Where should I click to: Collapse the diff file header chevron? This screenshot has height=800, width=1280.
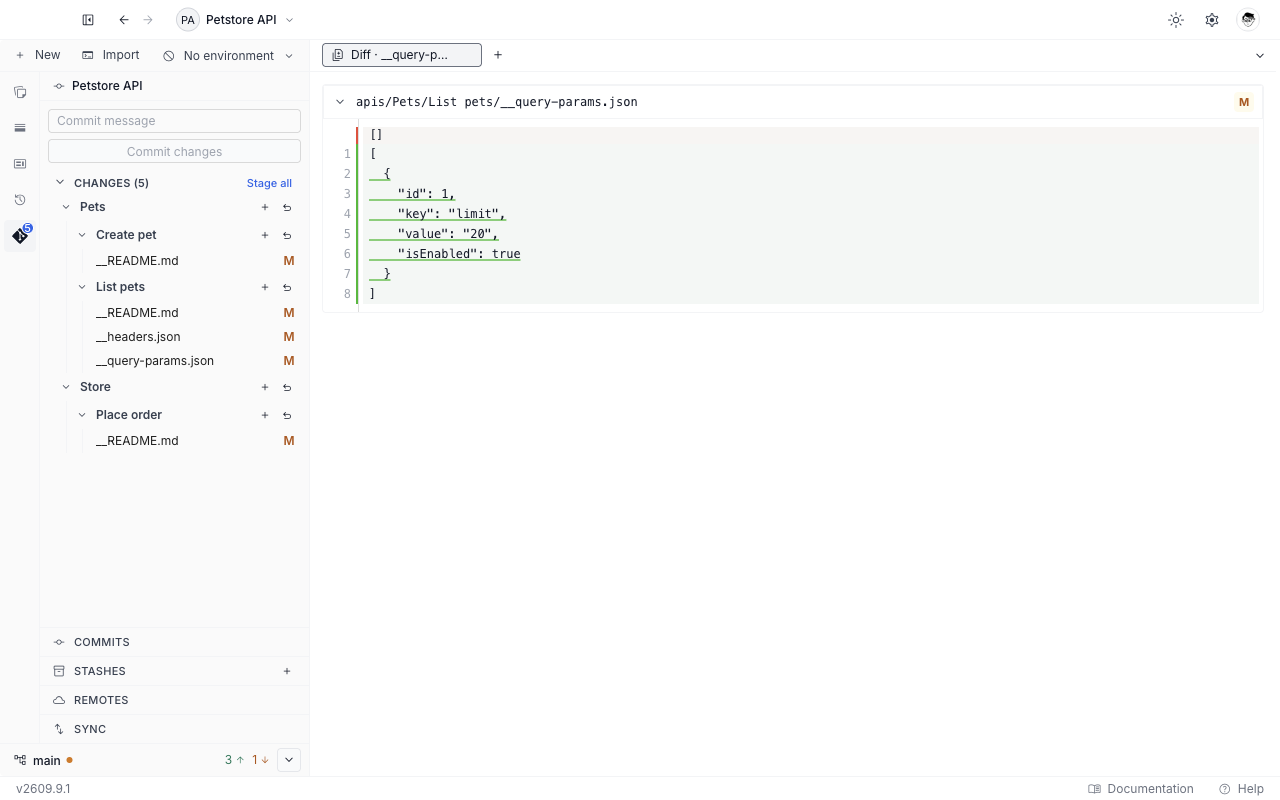[x=340, y=102]
